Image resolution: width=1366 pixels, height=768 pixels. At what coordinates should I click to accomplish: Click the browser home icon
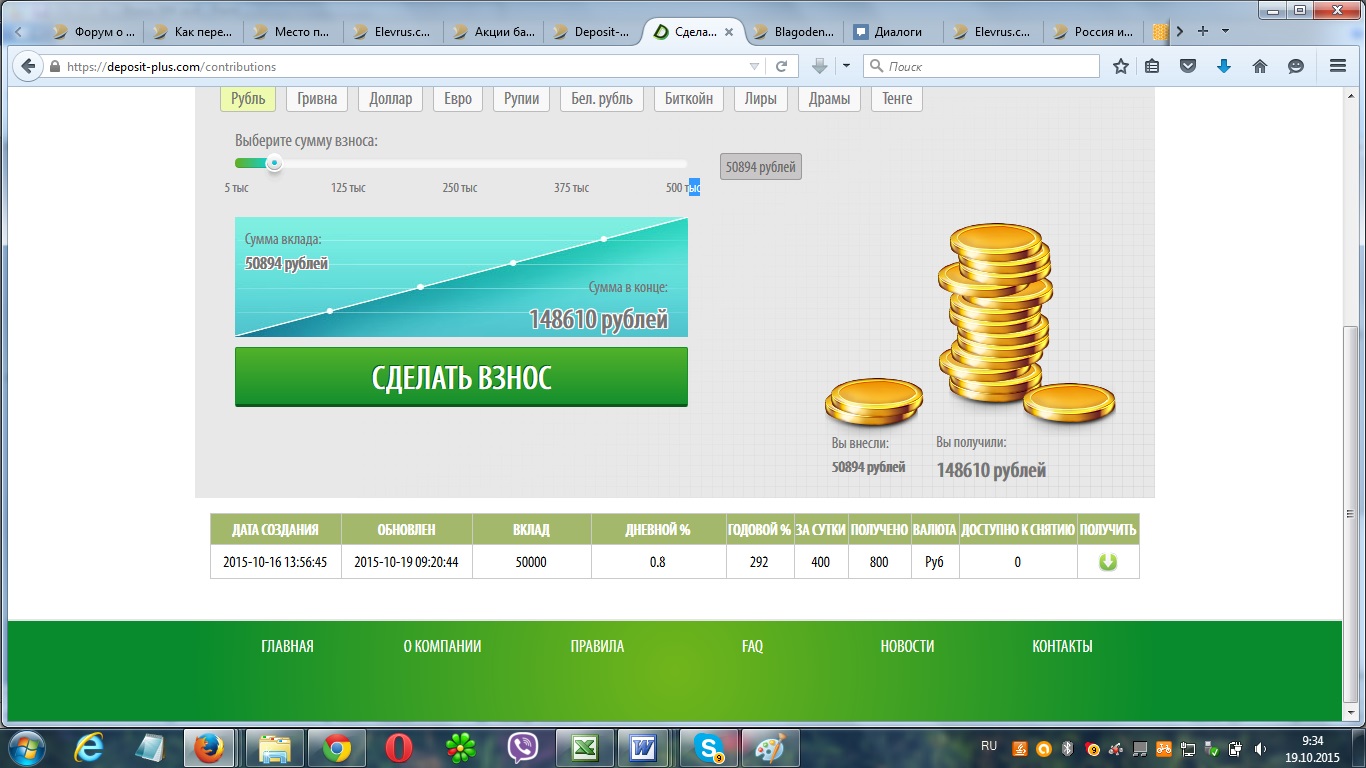1260,66
